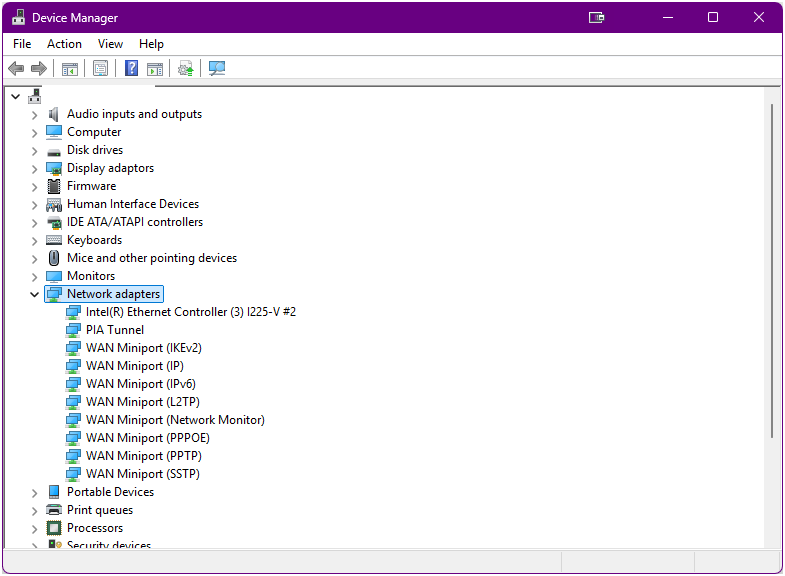Click the Computer monitor icon
This screenshot has width=785, height=576.
(54, 132)
